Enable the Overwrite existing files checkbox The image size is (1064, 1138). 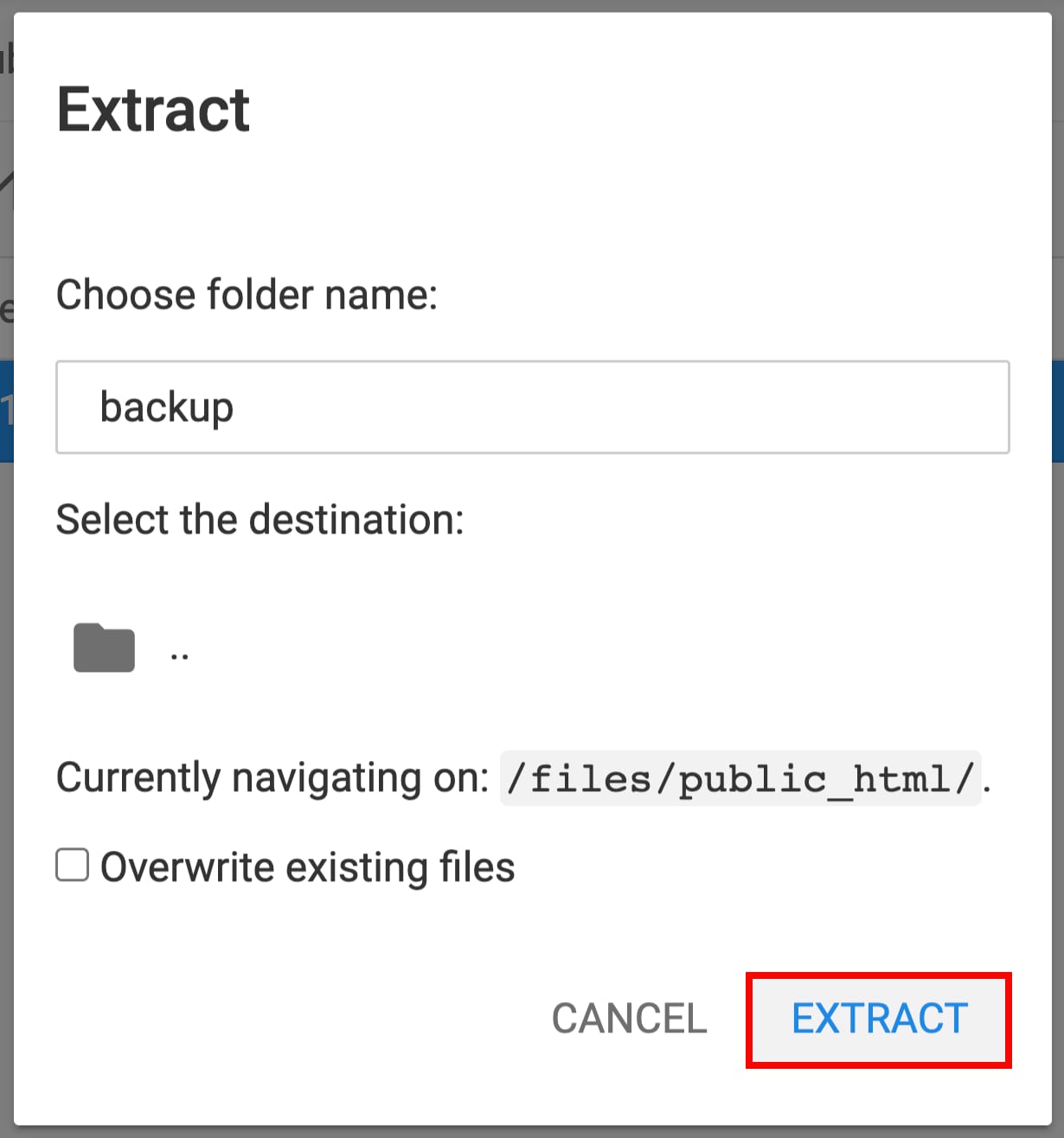coord(72,865)
